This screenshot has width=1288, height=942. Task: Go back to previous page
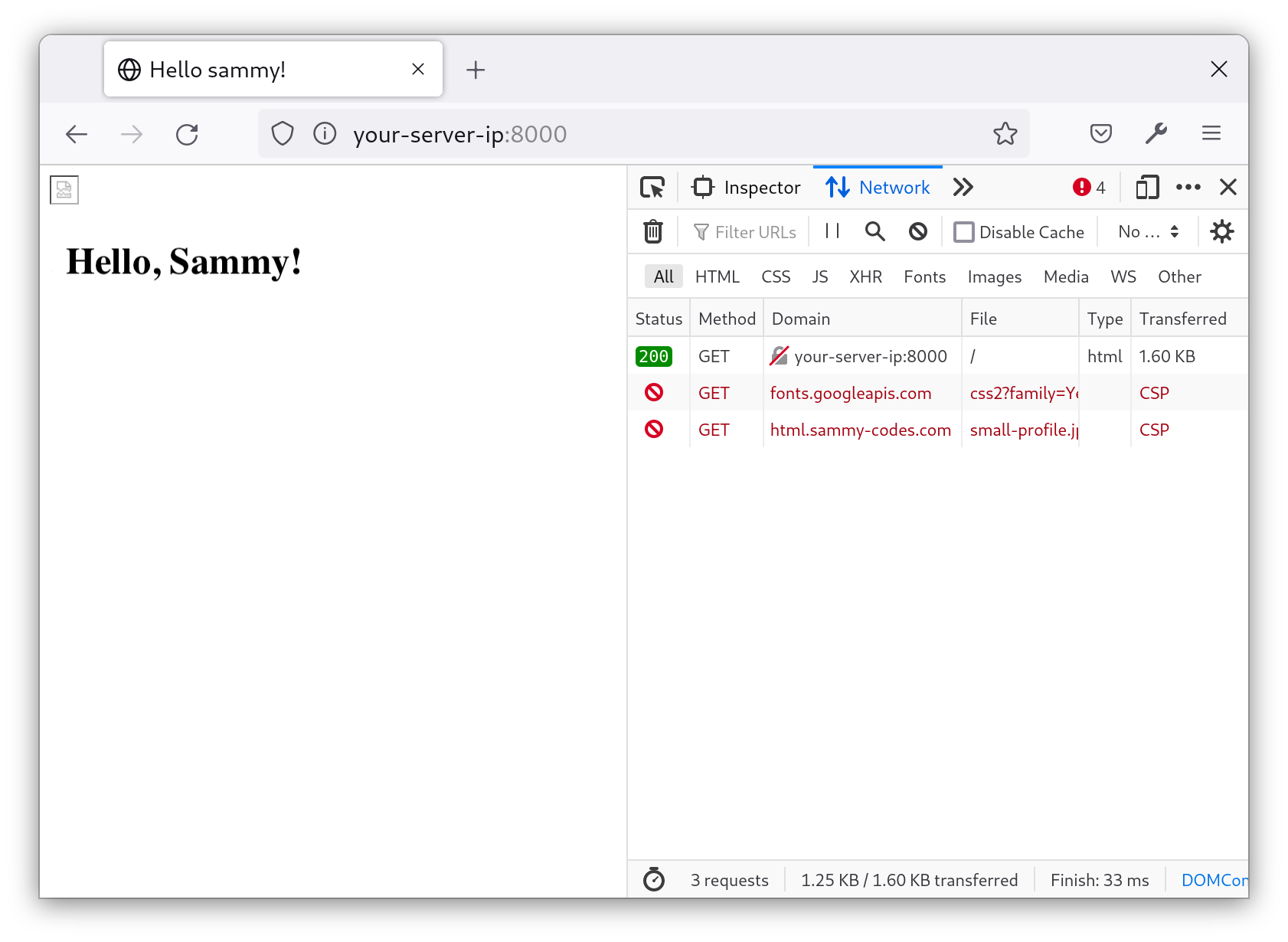77,135
